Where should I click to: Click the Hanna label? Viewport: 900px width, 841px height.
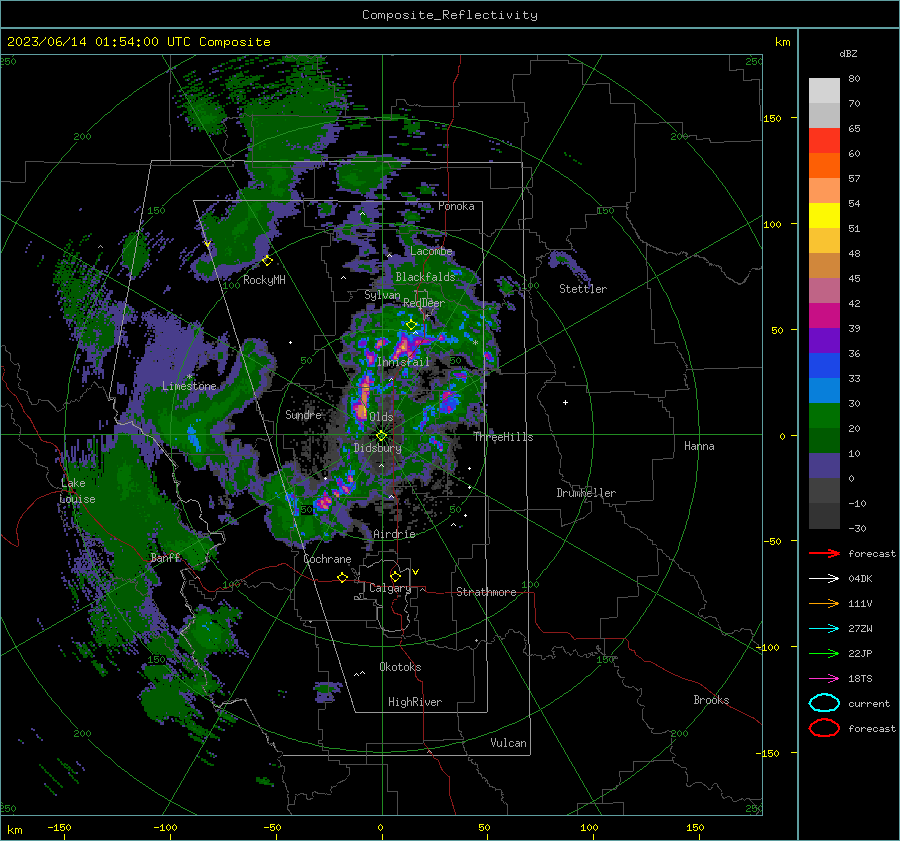click(699, 446)
